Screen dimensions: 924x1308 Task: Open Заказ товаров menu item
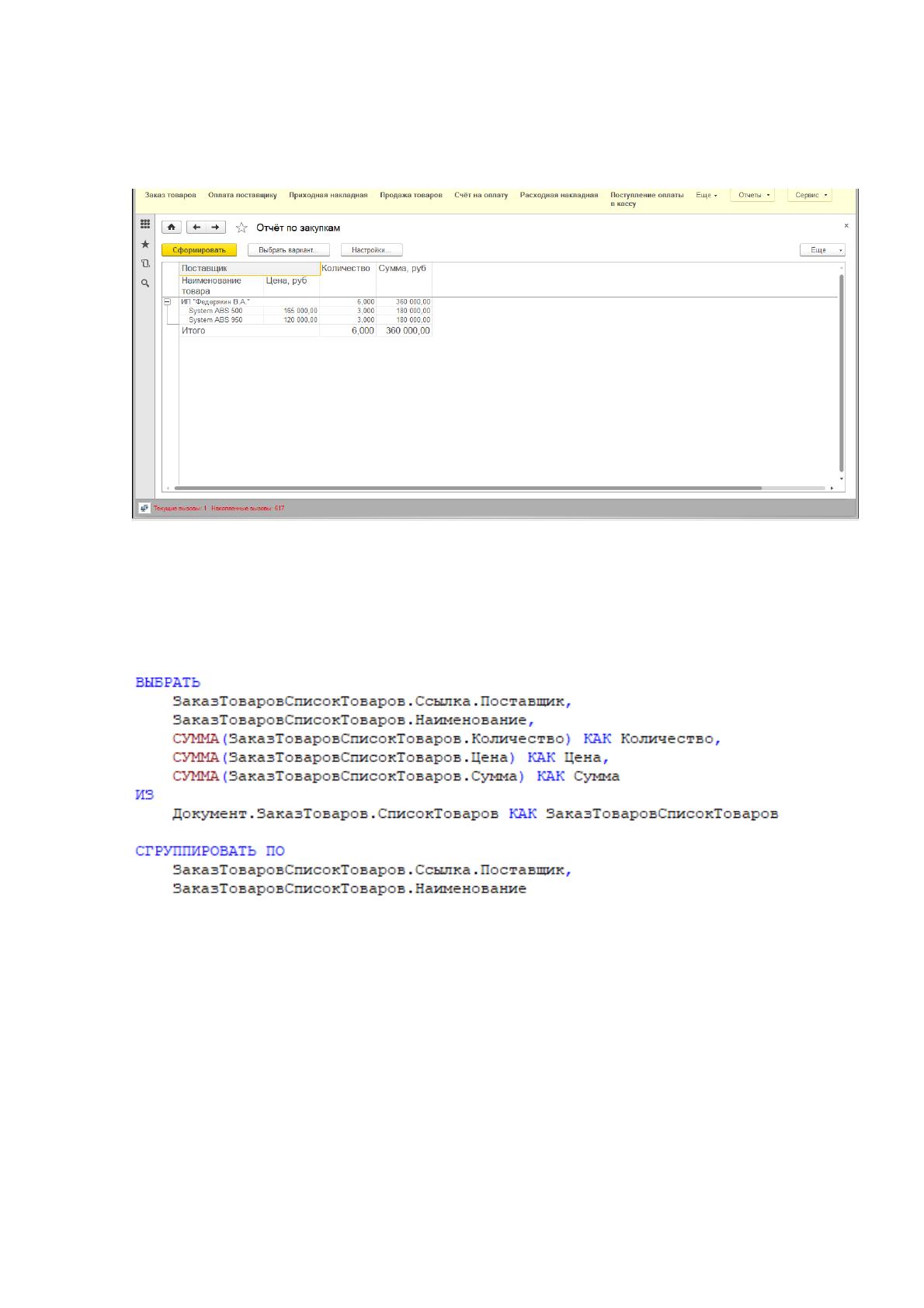click(x=171, y=195)
